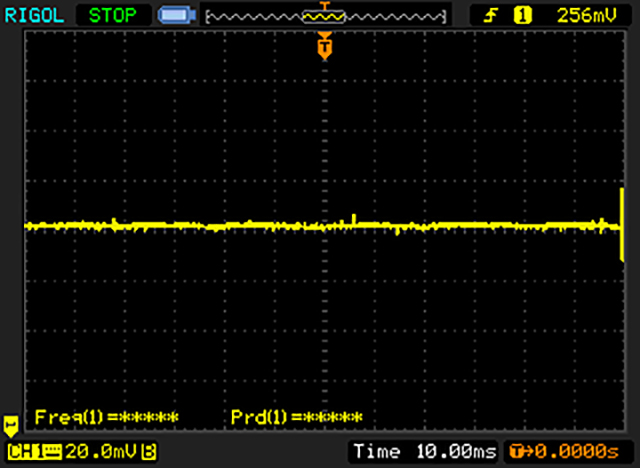
Task: Click the 20.0mV vertical scale value
Action: 101,452
